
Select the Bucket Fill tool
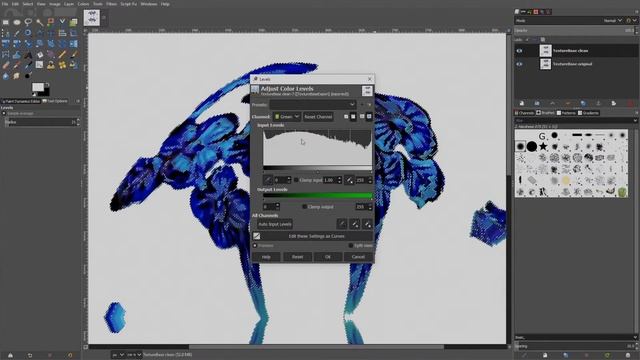pos(40,54)
